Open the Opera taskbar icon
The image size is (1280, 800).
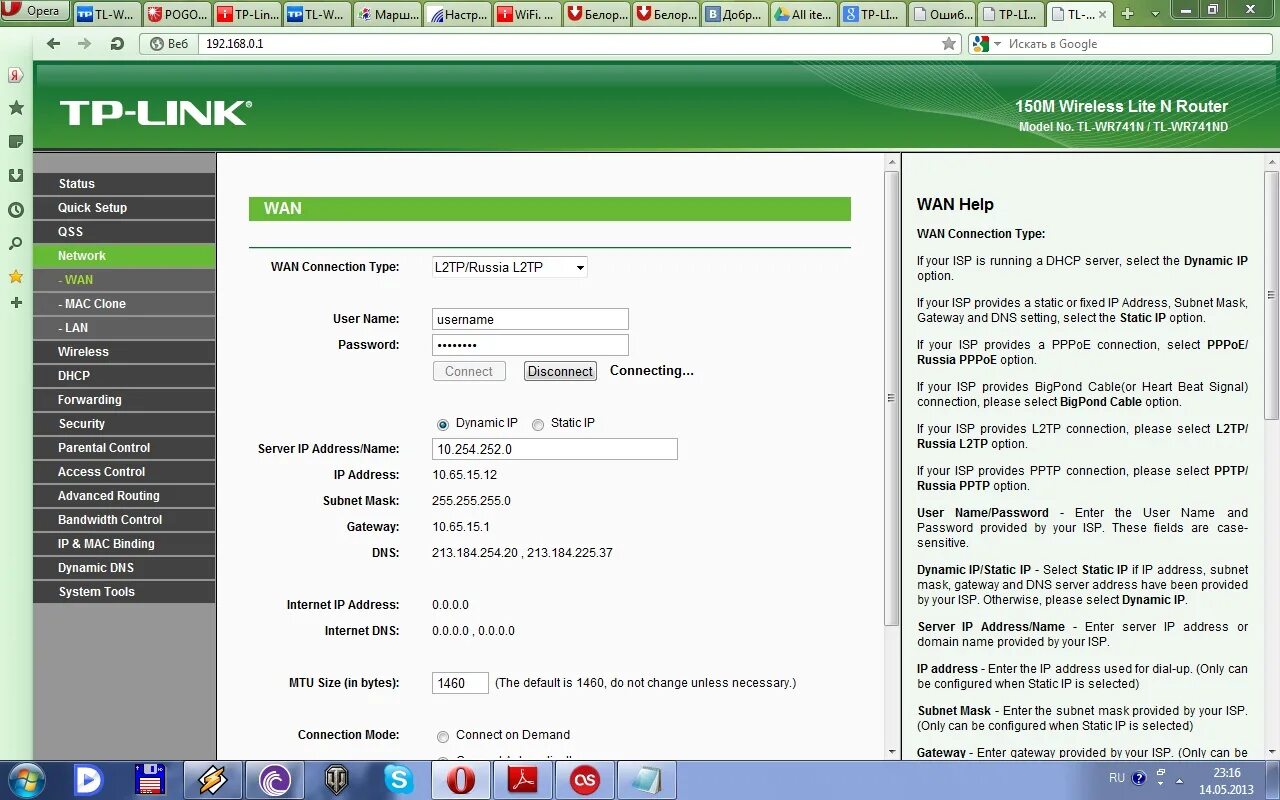point(460,780)
